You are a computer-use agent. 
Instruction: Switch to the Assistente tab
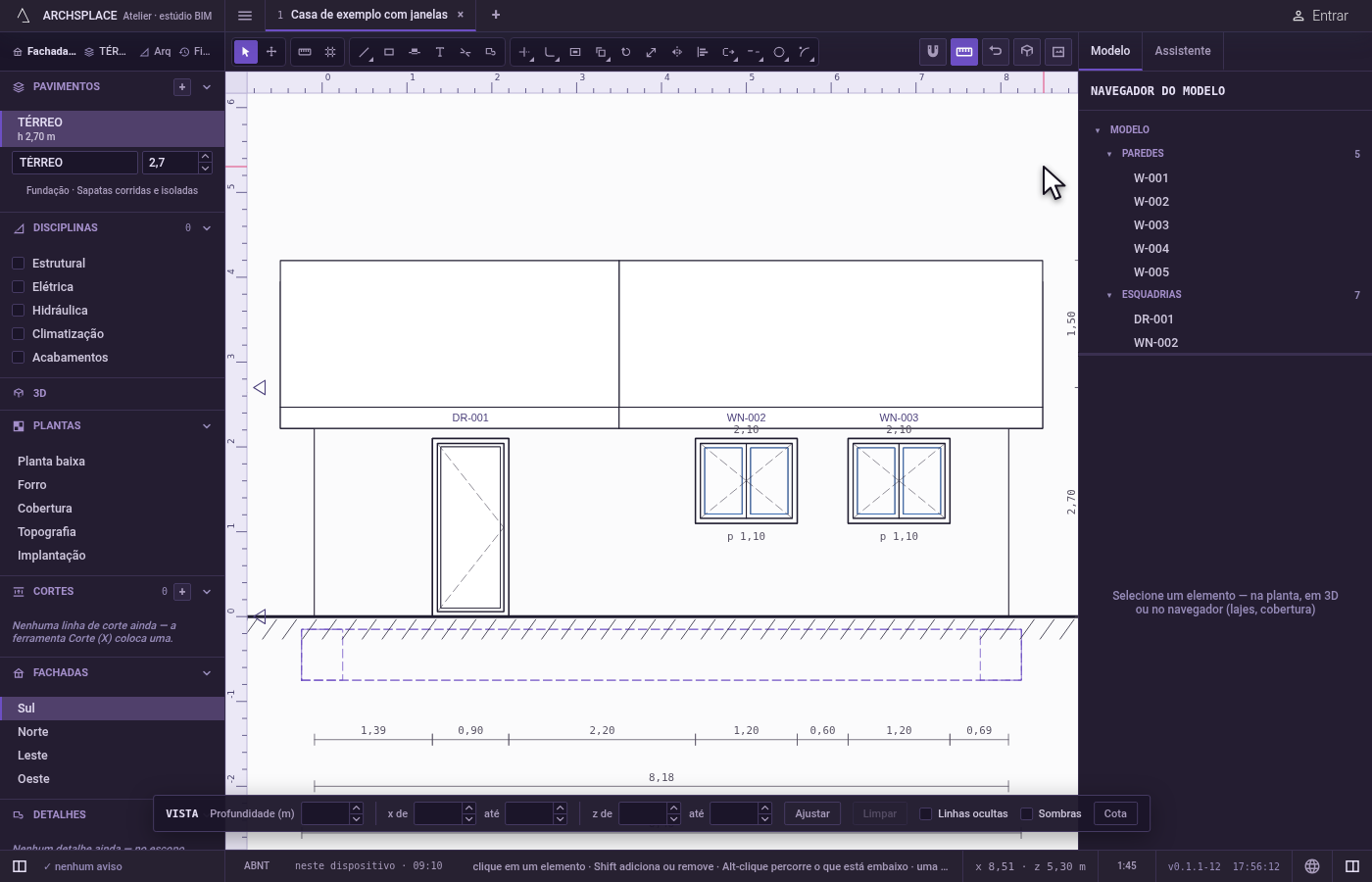(x=1182, y=51)
